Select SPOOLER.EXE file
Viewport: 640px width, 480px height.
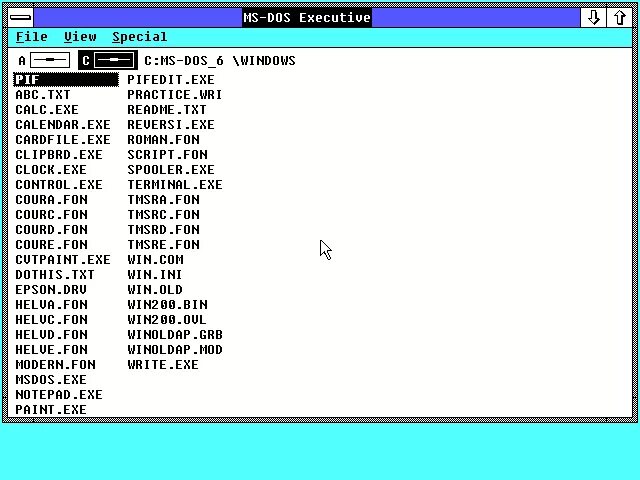171,170
